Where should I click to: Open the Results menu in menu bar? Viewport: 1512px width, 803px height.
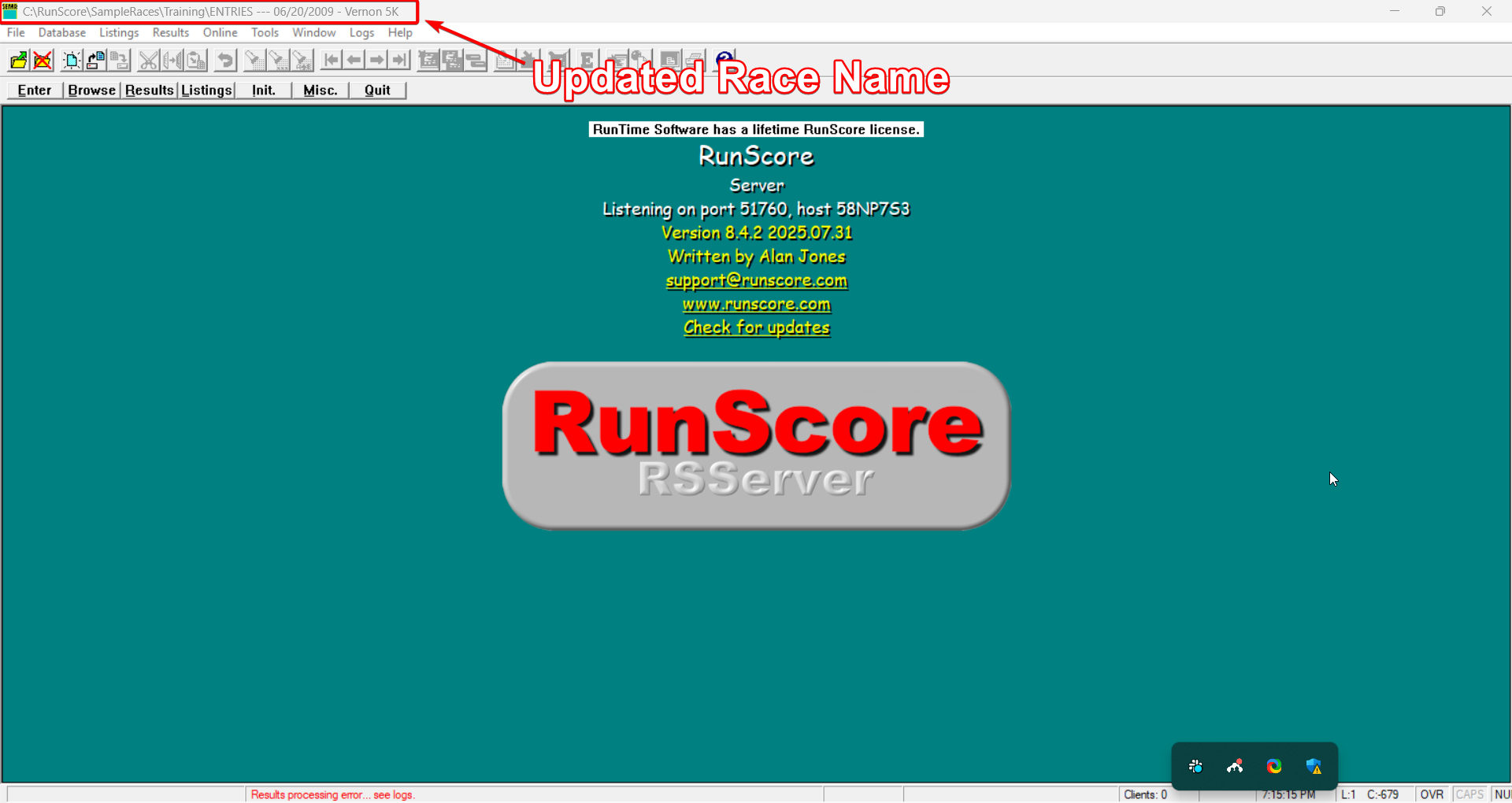pyautogui.click(x=171, y=32)
